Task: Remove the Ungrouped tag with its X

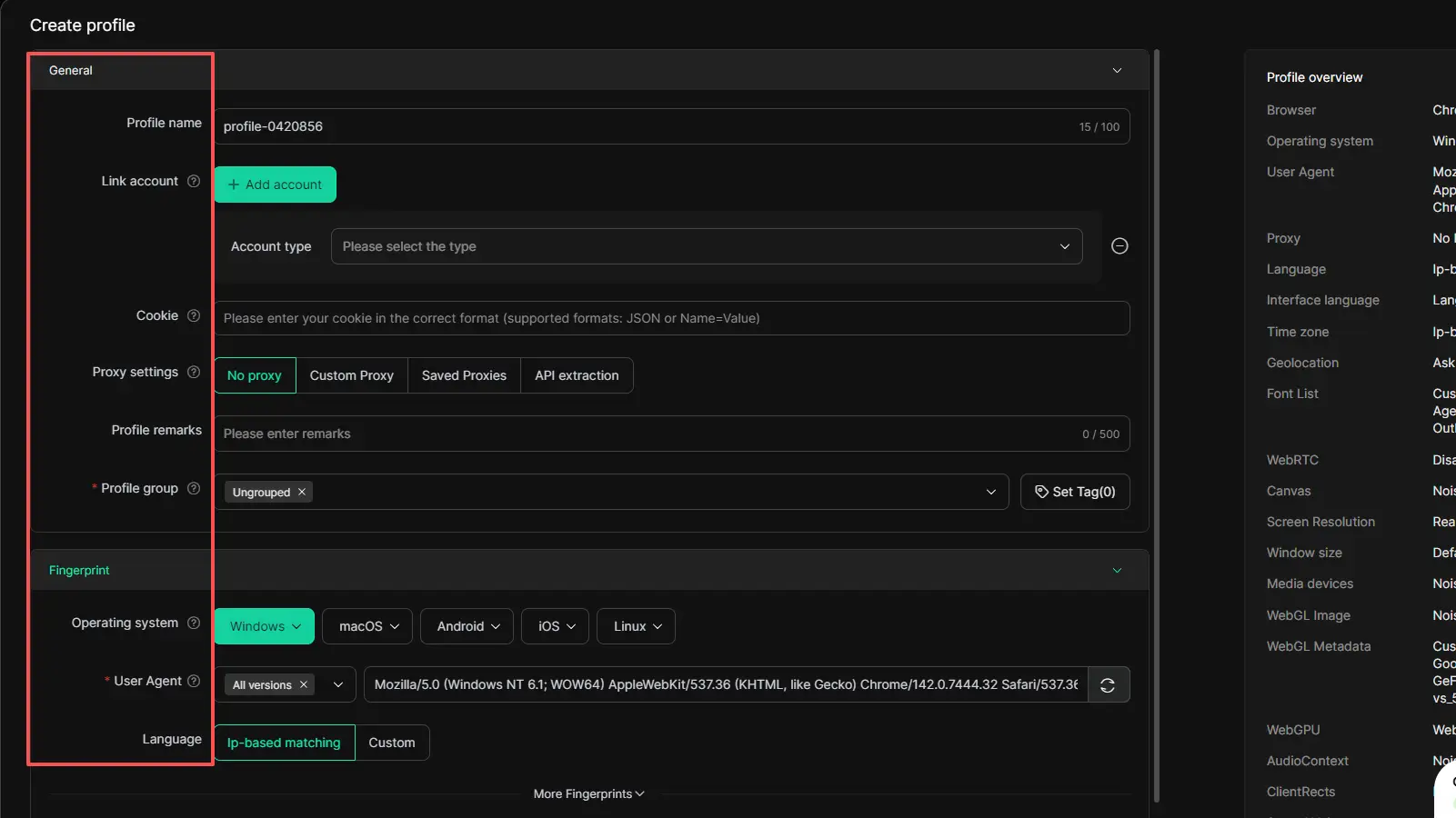Action: (302, 492)
